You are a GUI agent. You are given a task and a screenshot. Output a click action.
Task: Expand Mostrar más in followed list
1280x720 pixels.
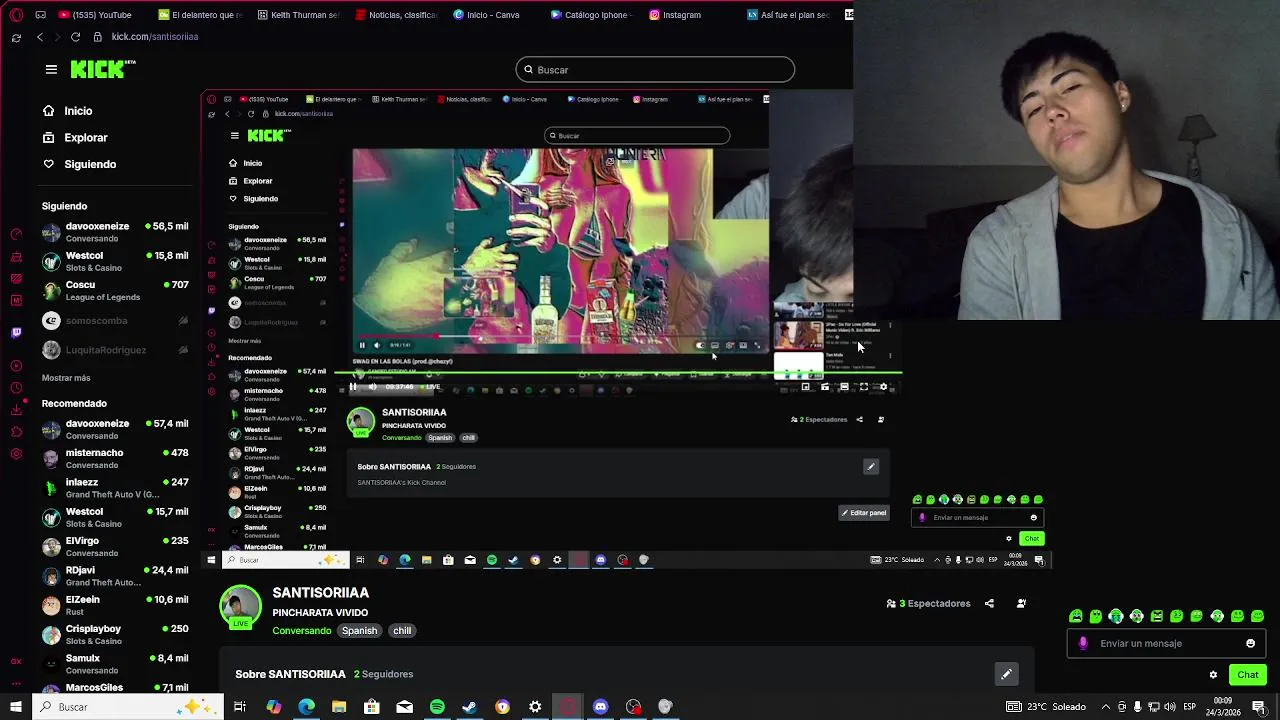coord(66,378)
